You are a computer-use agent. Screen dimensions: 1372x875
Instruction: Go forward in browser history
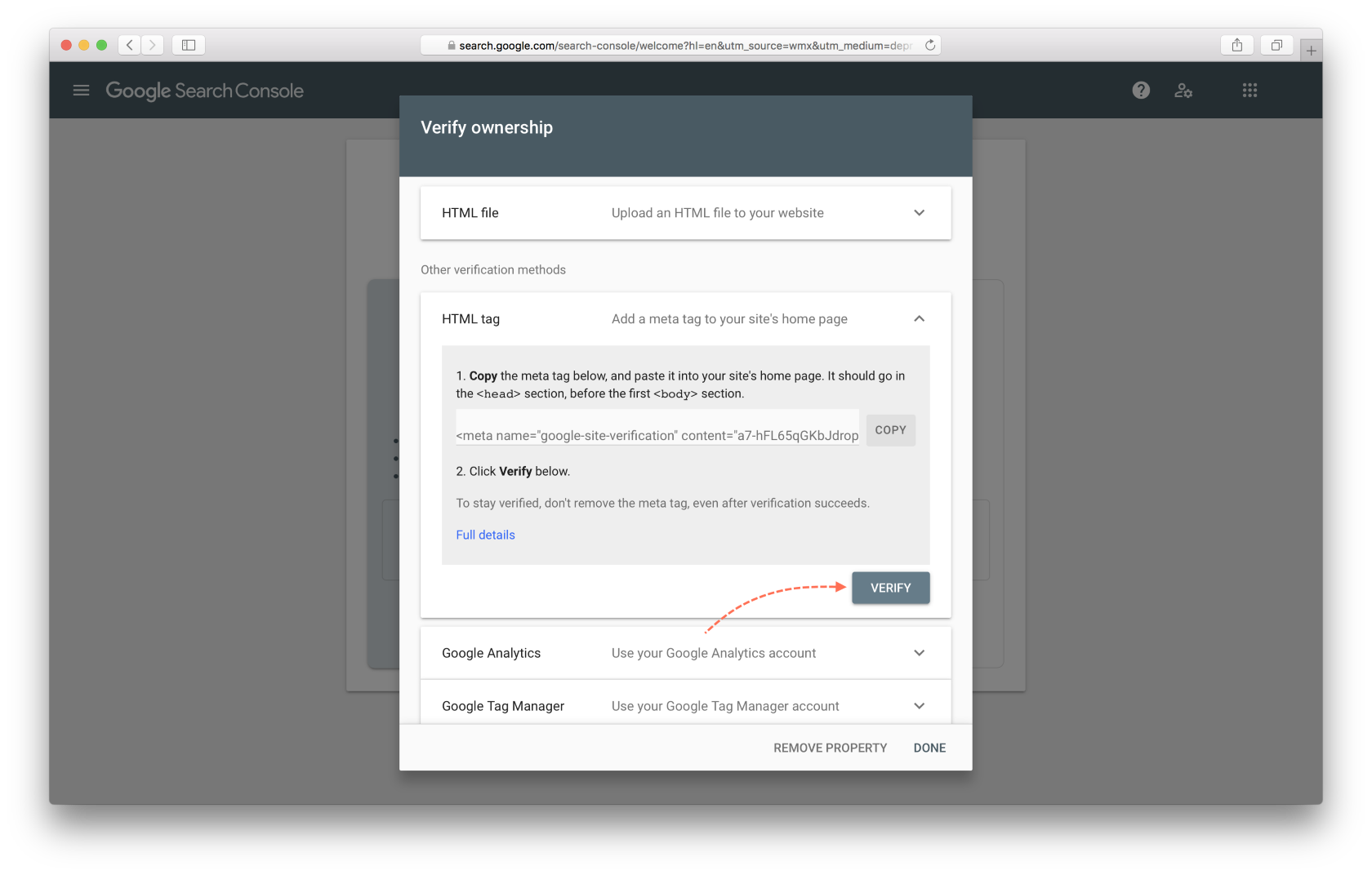pyautogui.click(x=152, y=45)
